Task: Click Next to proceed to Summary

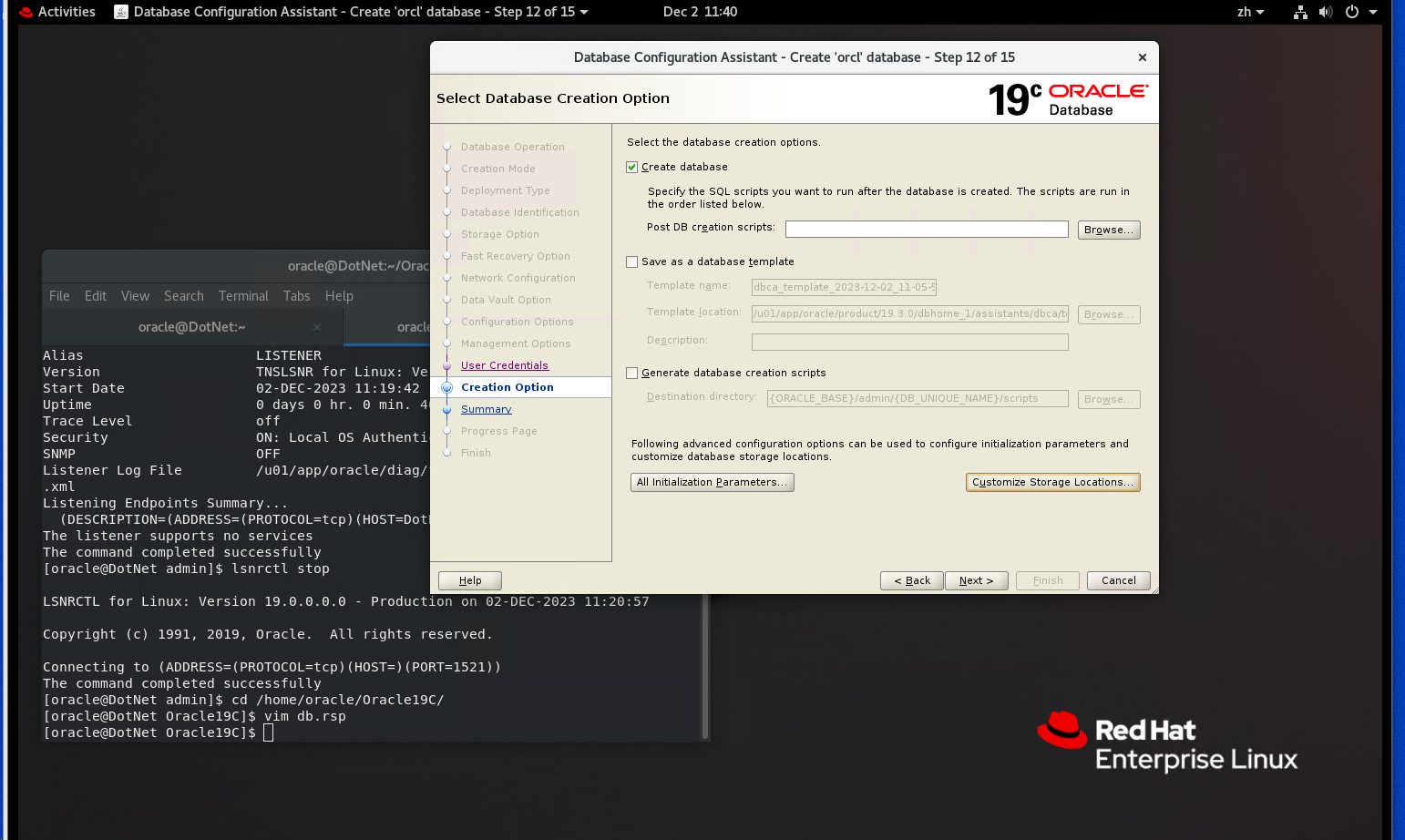Action: click(x=976, y=581)
